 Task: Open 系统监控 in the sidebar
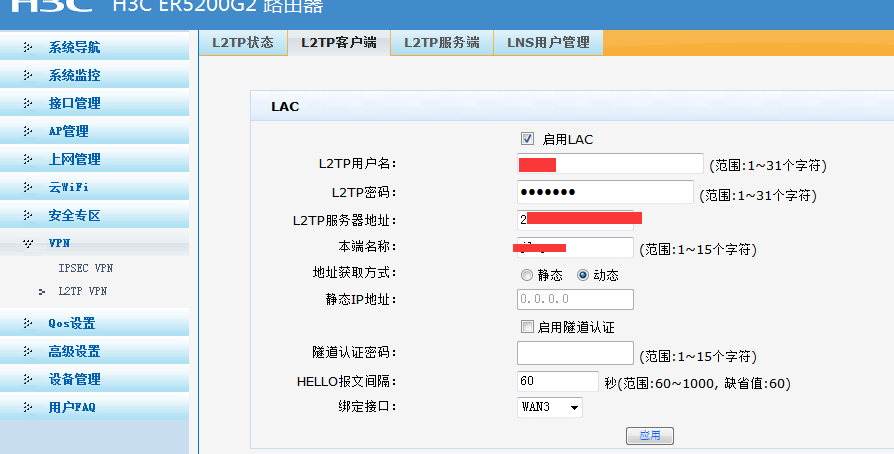point(74,75)
